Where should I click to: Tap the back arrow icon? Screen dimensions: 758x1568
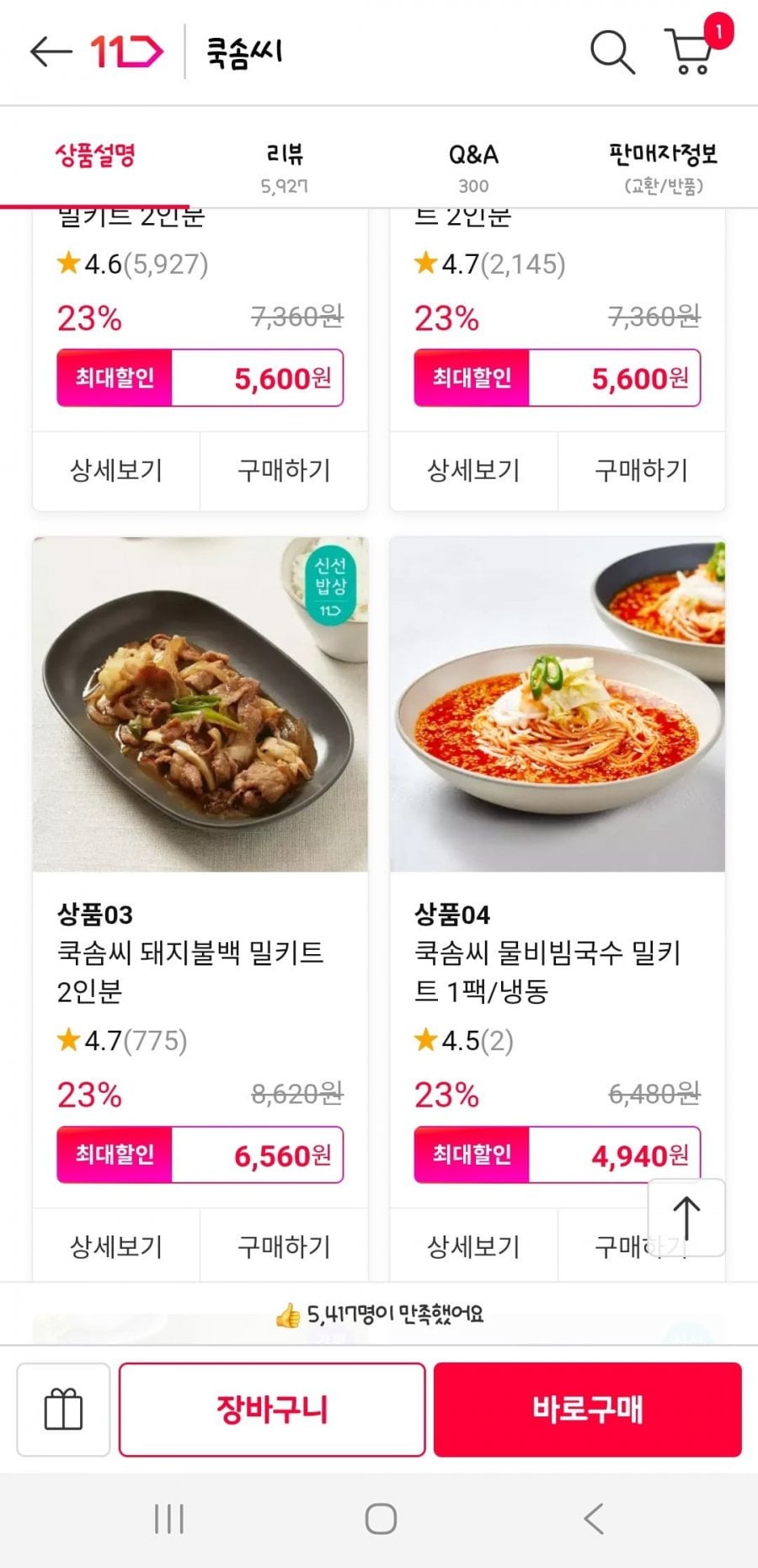pos(51,51)
